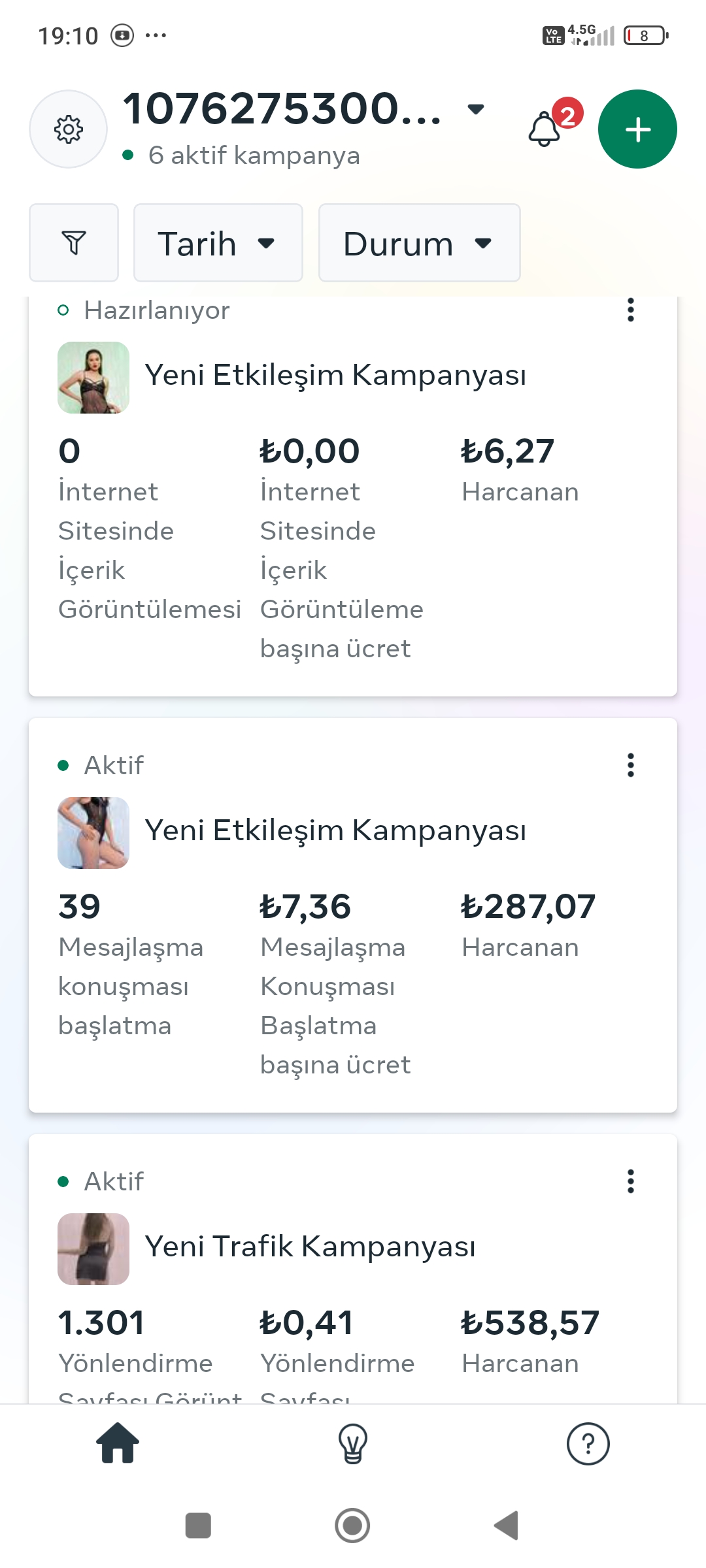Image resolution: width=706 pixels, height=1568 pixels.
Task: Select thumbnail of the Trafik campaign
Action: click(x=93, y=1249)
